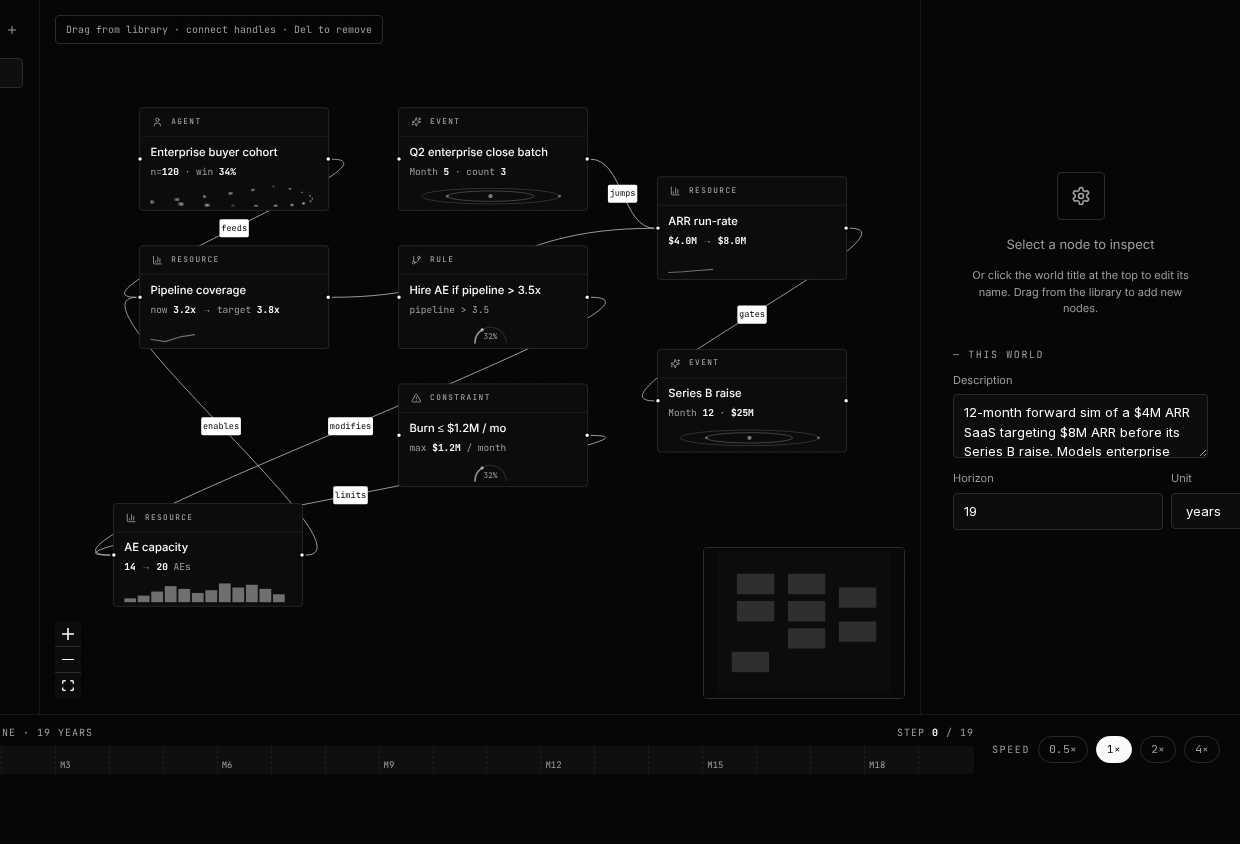Jump to M15 marker on the timeline
The height and width of the screenshot is (844, 1240).
[715, 765]
